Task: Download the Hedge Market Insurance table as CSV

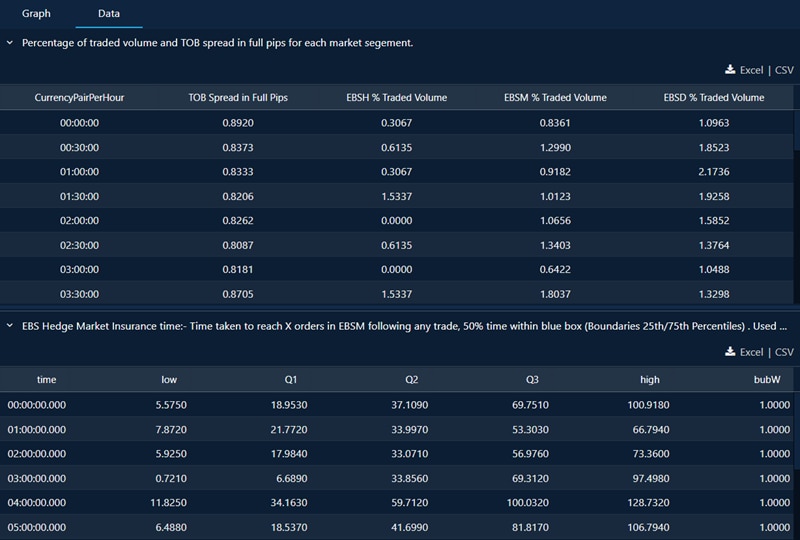Action: (x=784, y=352)
